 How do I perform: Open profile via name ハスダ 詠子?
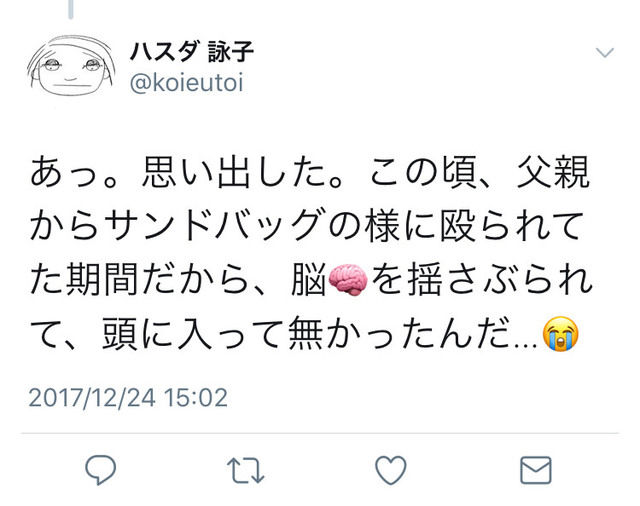(192, 52)
